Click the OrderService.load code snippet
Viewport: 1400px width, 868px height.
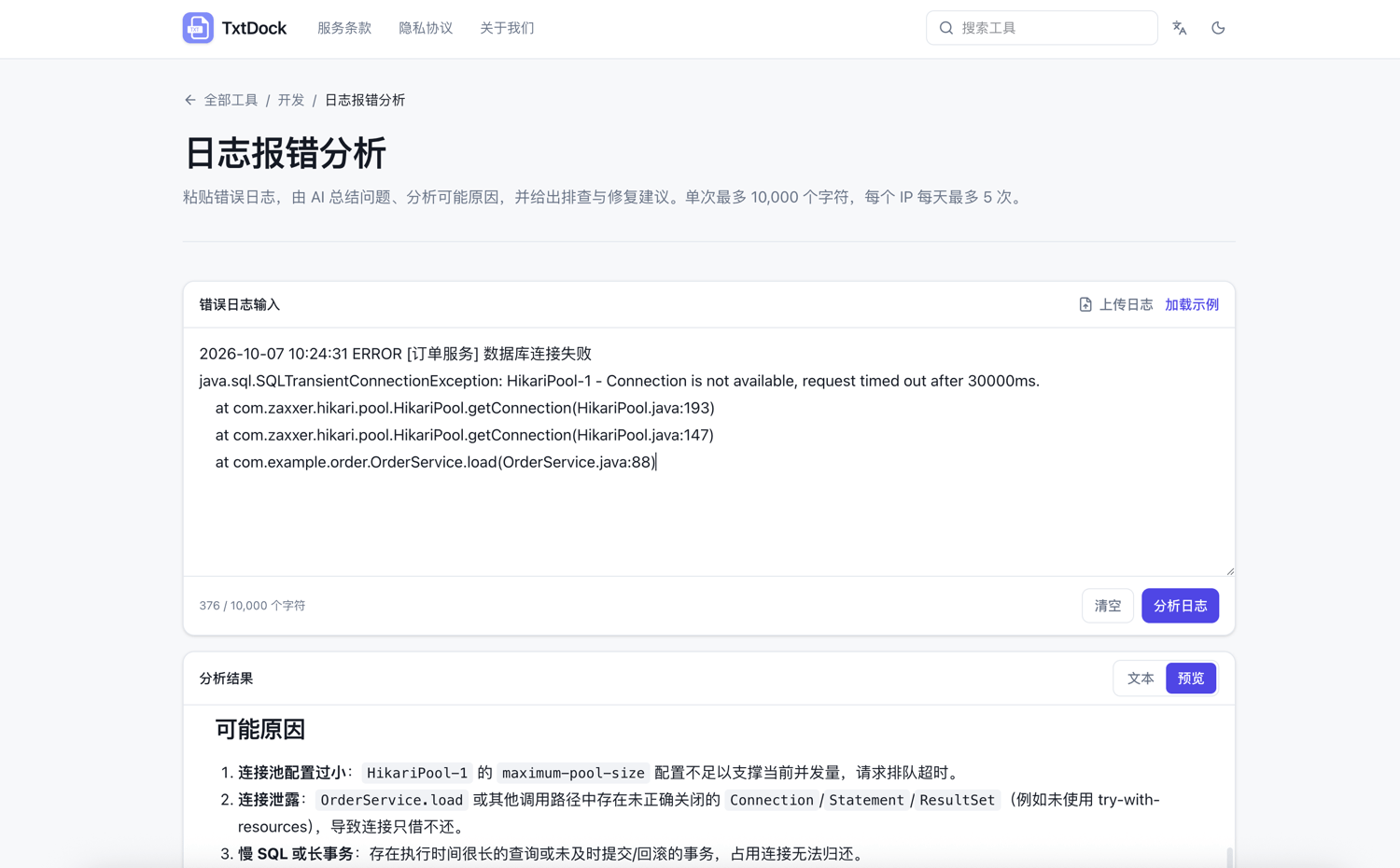pos(392,800)
